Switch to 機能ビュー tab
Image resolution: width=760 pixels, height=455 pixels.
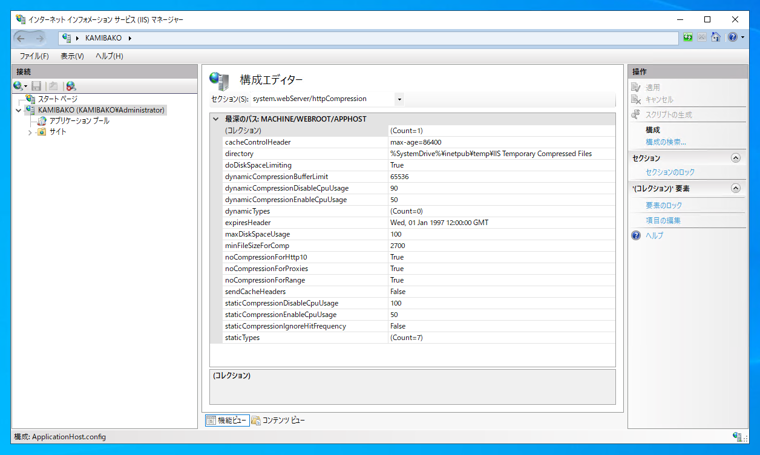[227, 421]
